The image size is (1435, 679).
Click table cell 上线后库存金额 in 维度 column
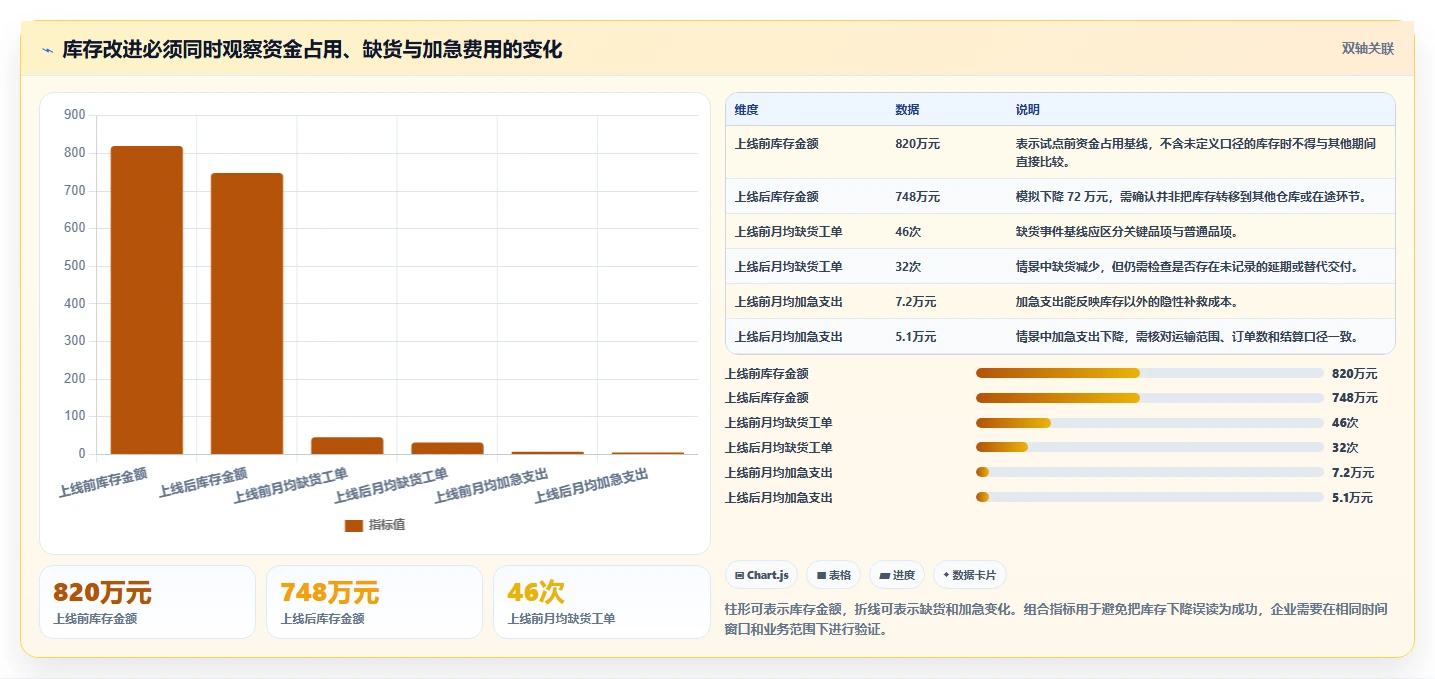[776, 197]
